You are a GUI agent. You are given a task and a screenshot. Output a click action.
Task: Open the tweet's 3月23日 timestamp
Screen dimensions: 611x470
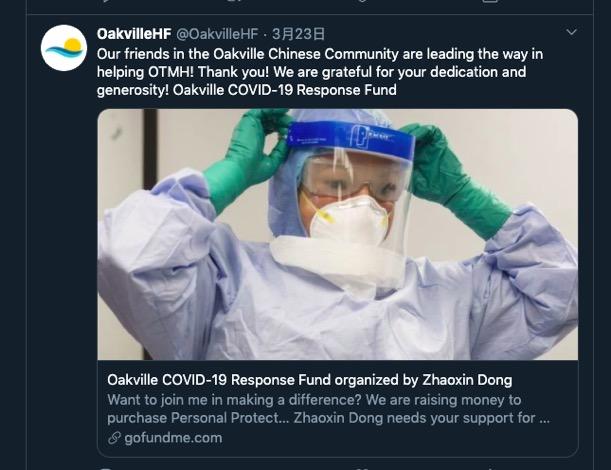pos(298,34)
